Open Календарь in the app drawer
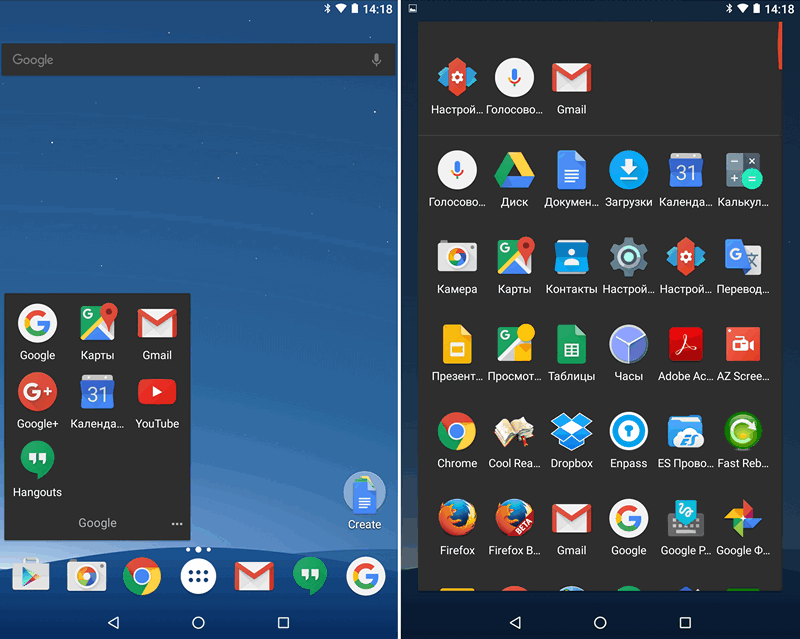800x639 pixels. click(x=686, y=170)
